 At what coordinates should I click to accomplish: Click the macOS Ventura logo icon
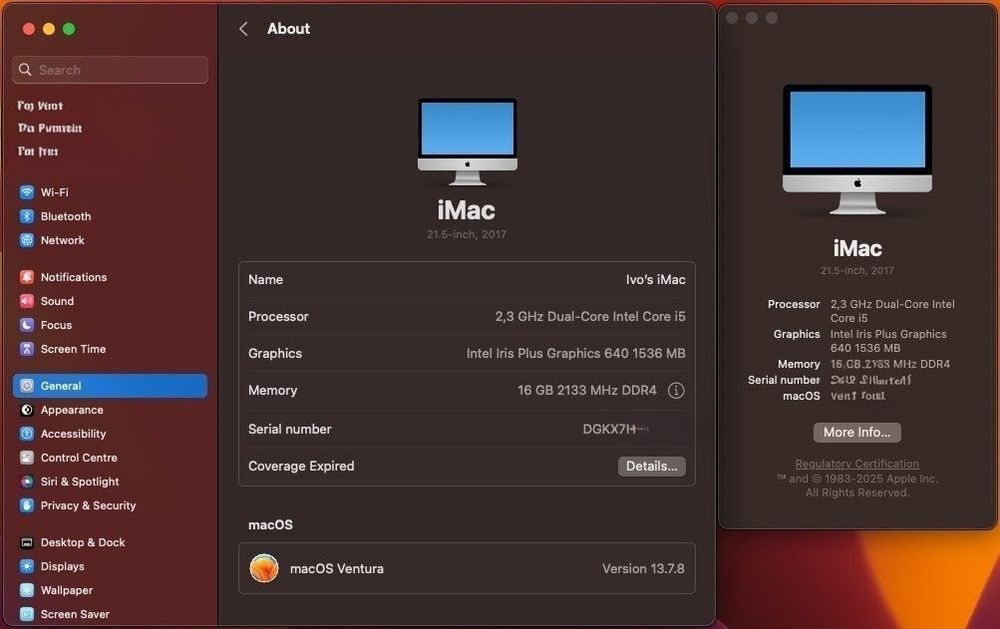(x=264, y=568)
